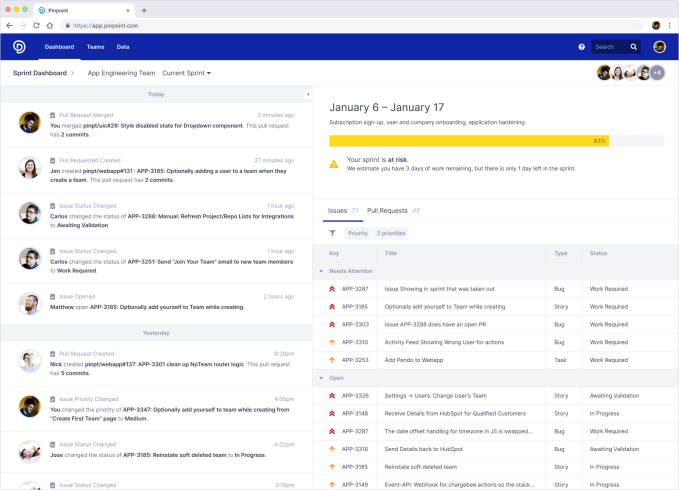Click the browser reload icon
Screen dimensions: 679x490
[x=37, y=25]
